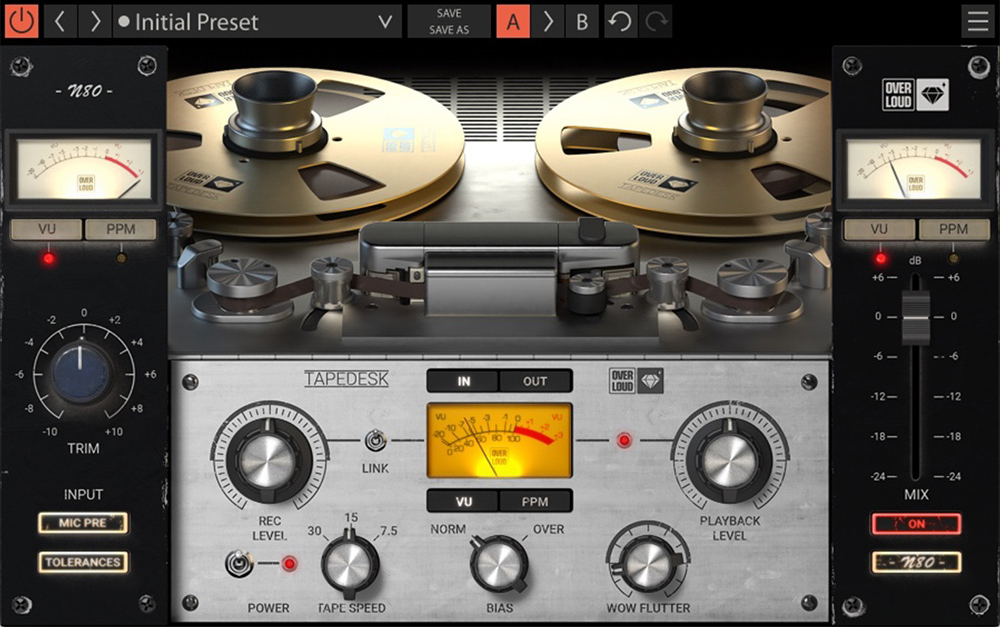1000x627 pixels.
Task: Click the PLAYBACK LEVEL knob
Action: click(728, 459)
